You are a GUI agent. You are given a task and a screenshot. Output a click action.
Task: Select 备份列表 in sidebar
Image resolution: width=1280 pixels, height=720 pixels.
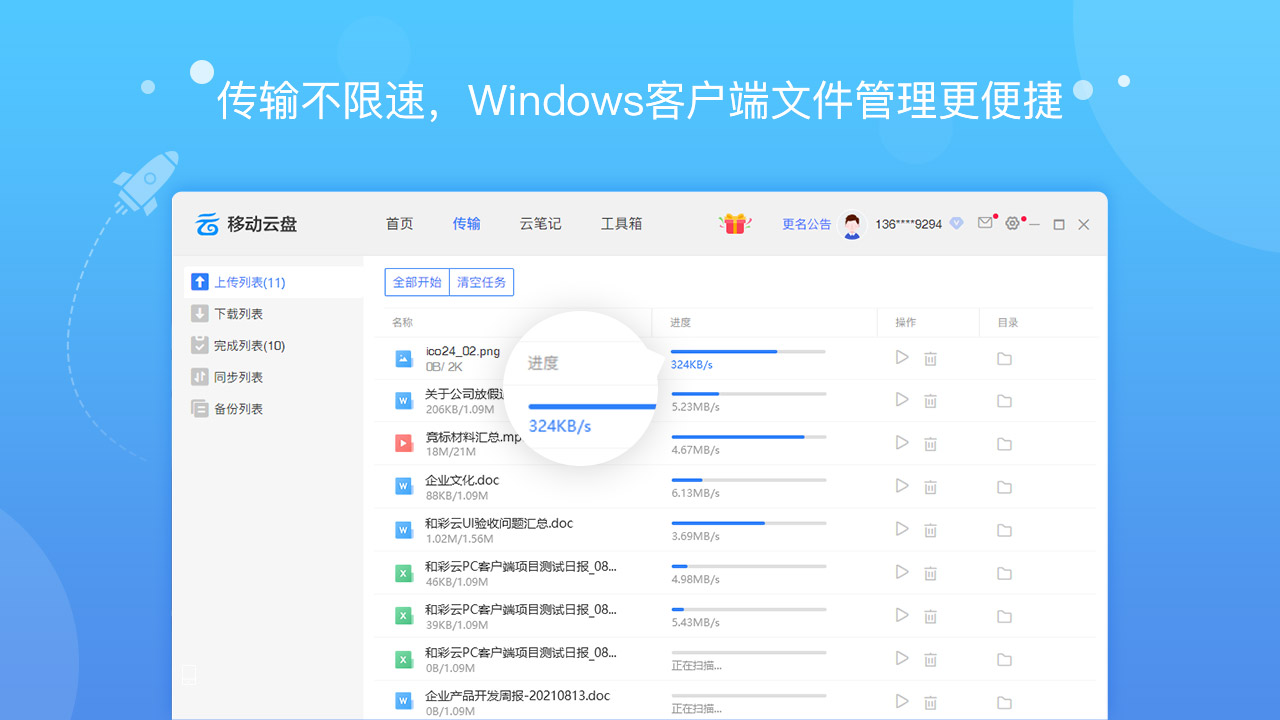(274, 409)
